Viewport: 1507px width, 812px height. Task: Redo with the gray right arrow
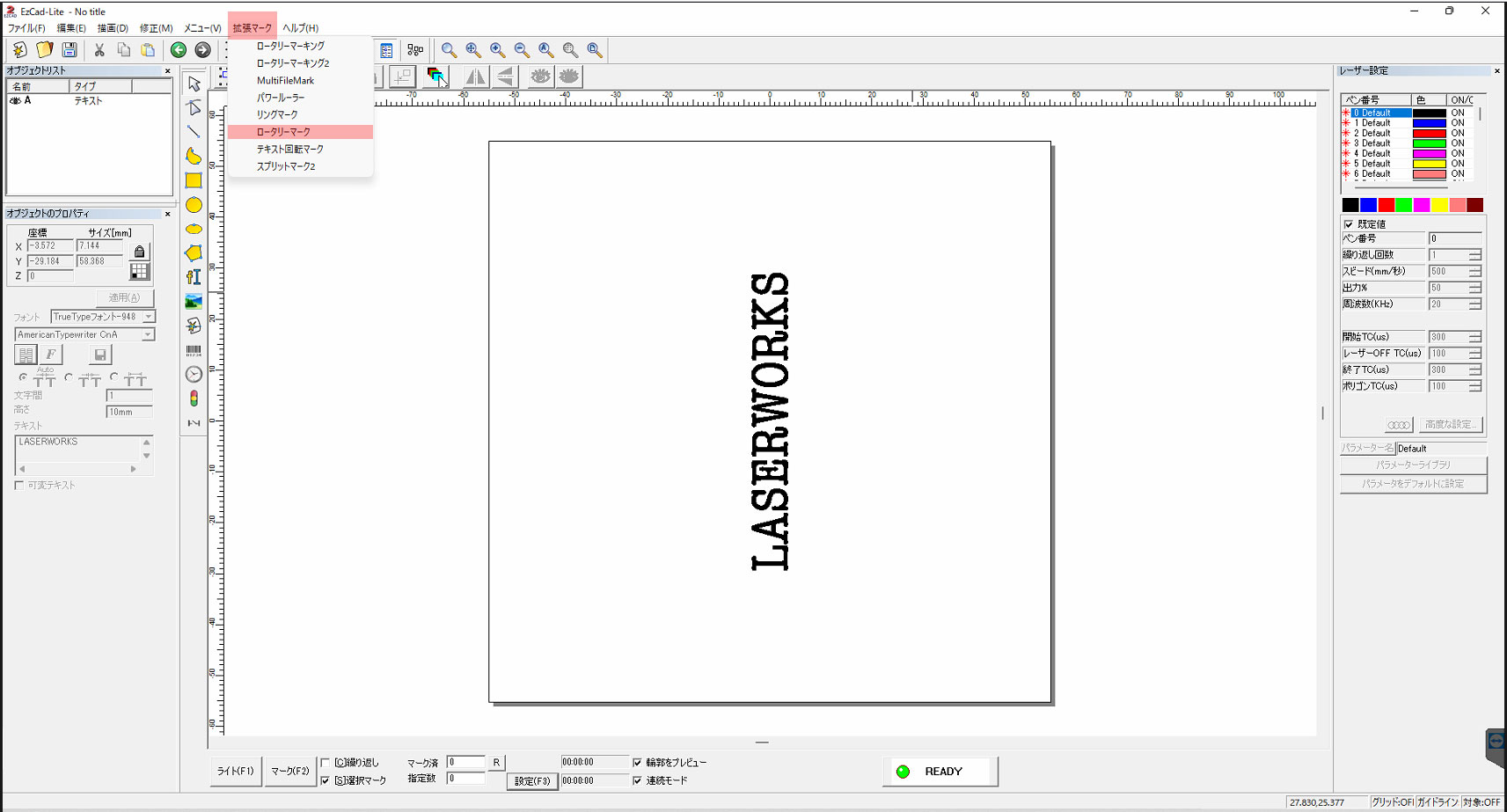click(x=202, y=50)
